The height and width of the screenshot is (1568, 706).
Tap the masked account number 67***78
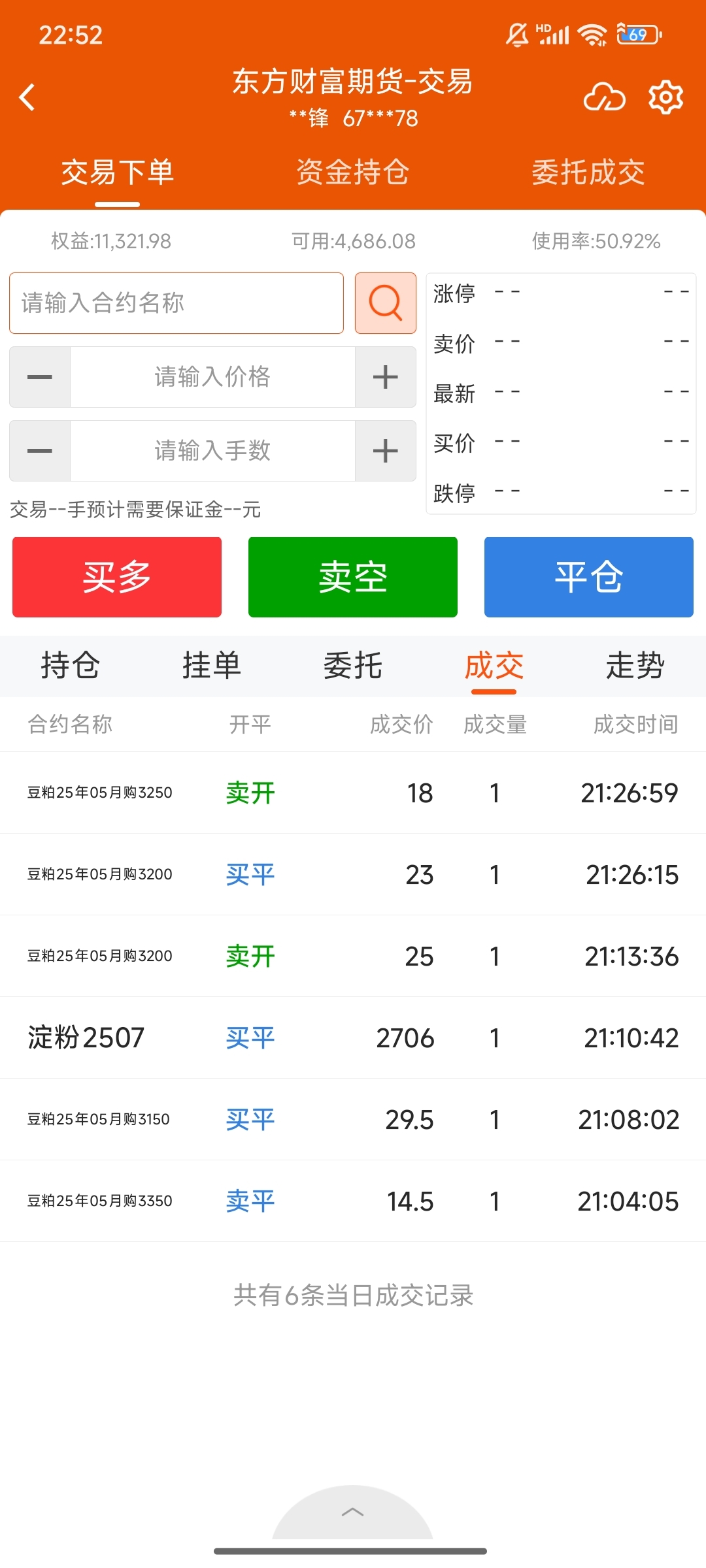click(x=380, y=118)
